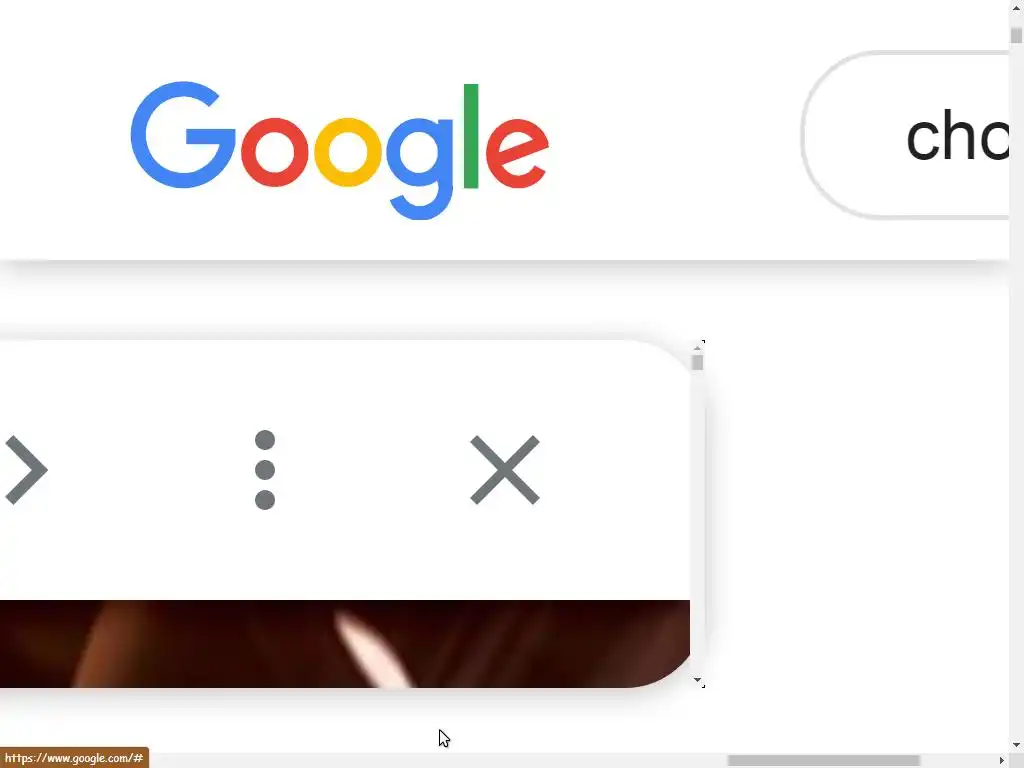Click the preview panel scrollbar up arrow
The height and width of the screenshot is (768, 1024).
(x=697, y=347)
